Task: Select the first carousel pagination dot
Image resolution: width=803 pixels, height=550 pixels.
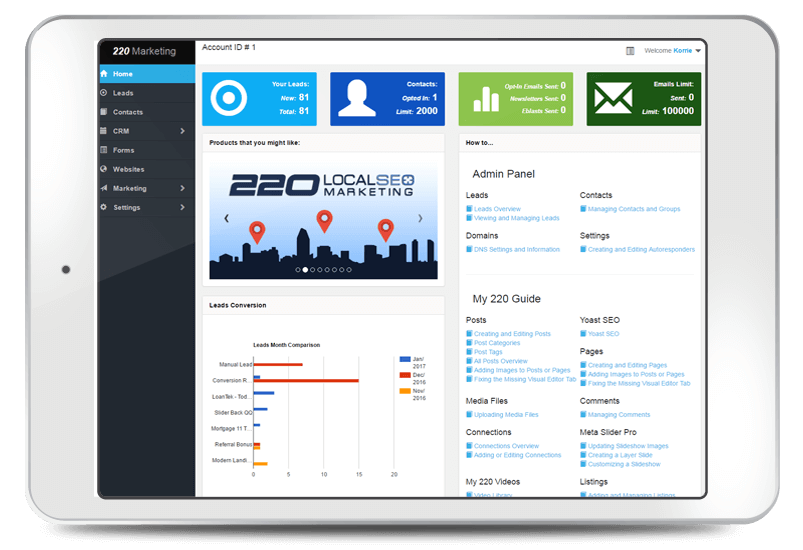Action: (298, 270)
